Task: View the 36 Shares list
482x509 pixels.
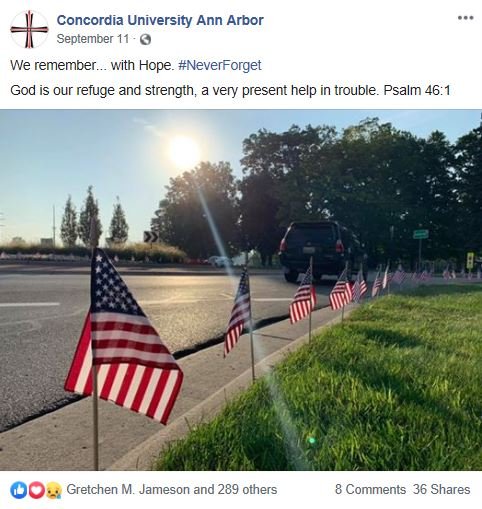Action: tap(441, 489)
